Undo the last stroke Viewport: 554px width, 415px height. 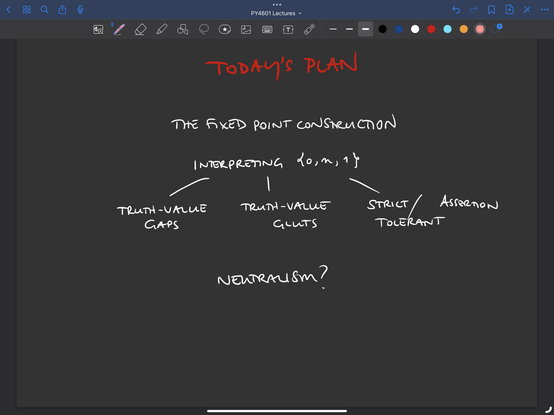tap(456, 10)
